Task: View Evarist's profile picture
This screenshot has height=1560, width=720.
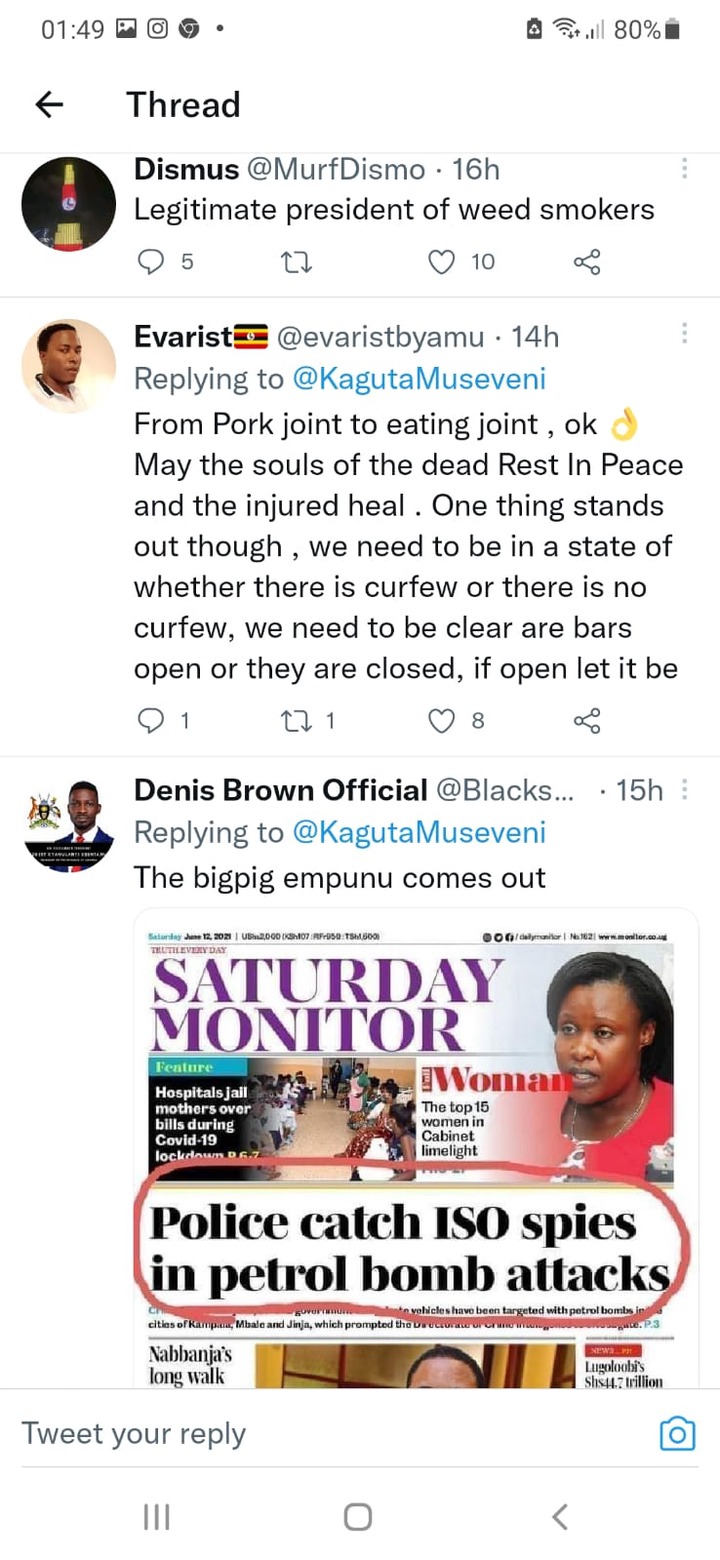Action: [69, 366]
